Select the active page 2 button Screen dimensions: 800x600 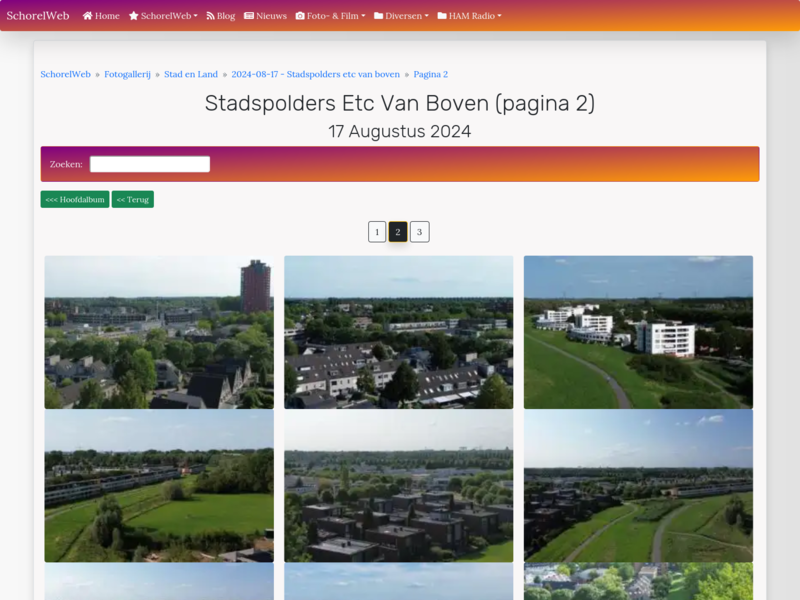pos(398,232)
